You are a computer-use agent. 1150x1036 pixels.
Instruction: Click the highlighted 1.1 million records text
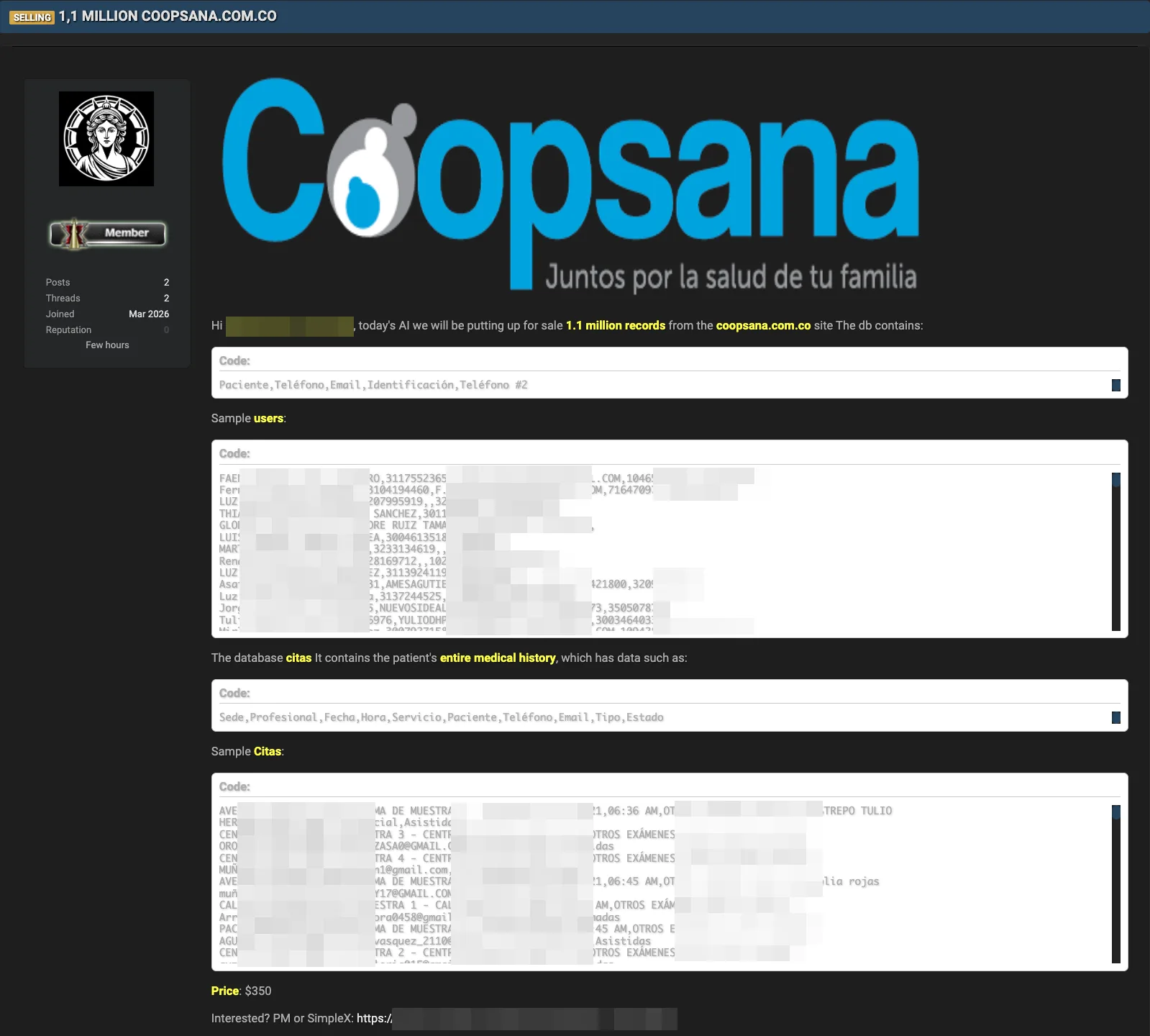(615, 326)
